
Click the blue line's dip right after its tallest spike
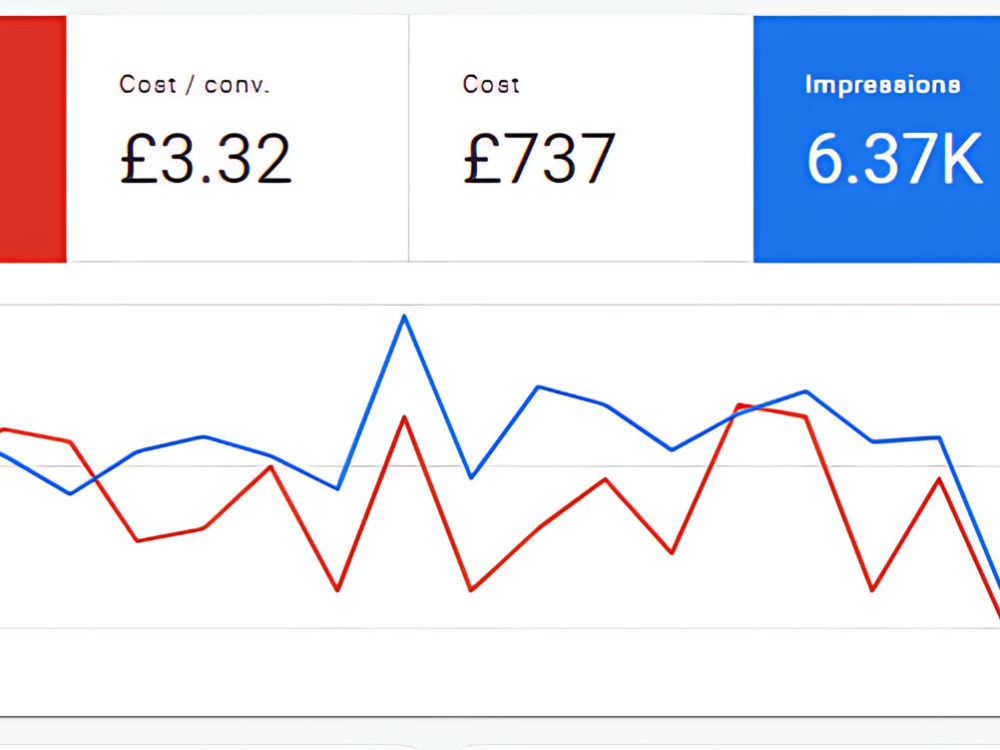[471, 478]
